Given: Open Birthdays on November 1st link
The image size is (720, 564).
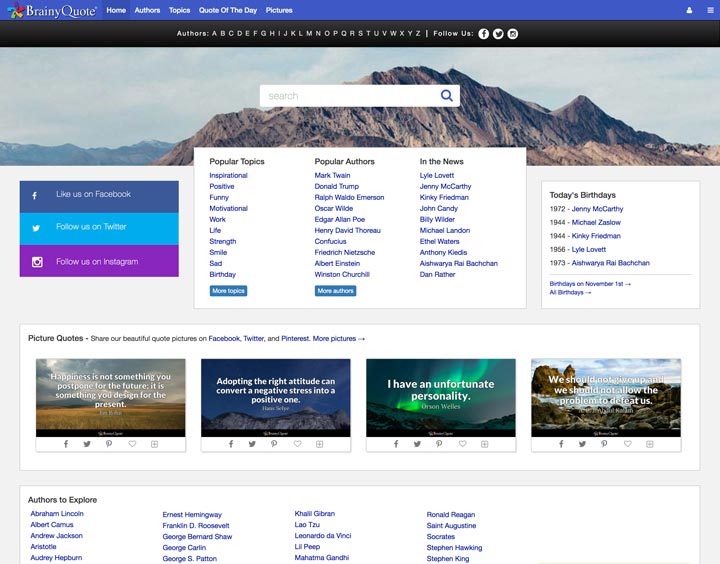Looking at the screenshot, I should pos(590,284).
